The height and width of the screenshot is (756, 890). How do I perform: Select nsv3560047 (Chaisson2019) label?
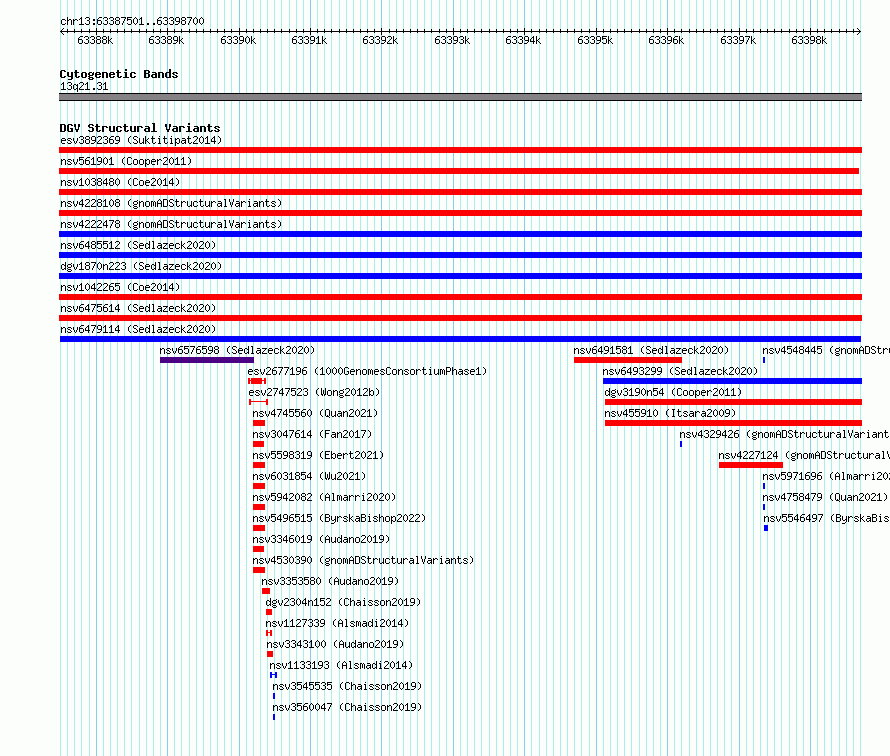pyautogui.click(x=347, y=707)
